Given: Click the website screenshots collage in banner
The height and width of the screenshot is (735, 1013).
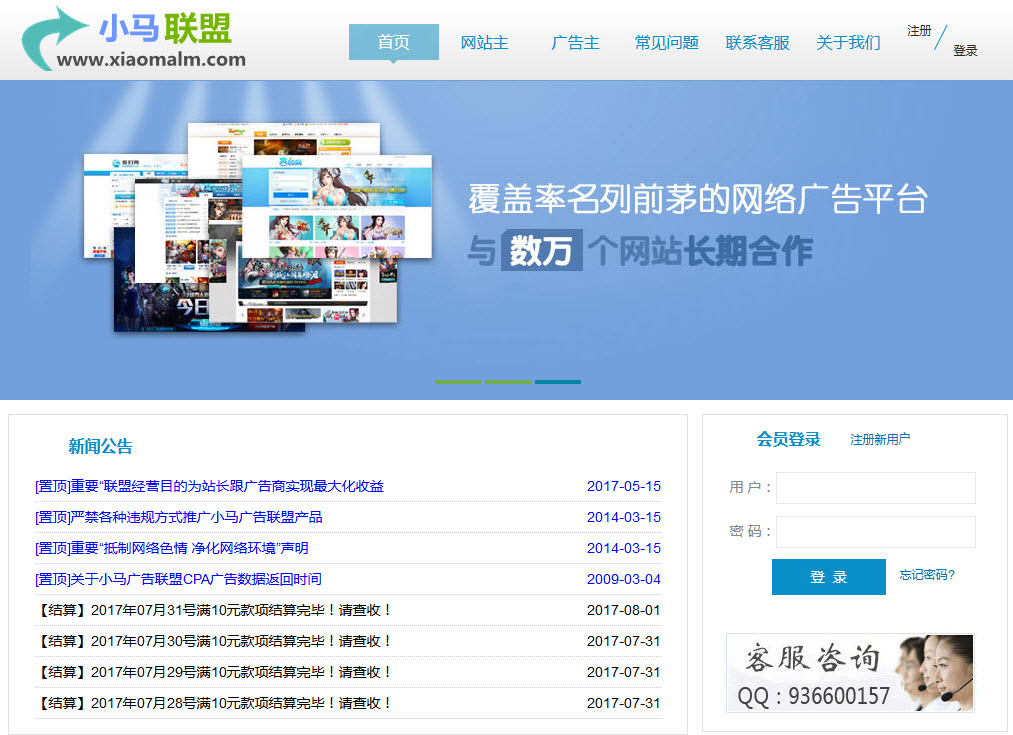Looking at the screenshot, I should pyautogui.click(x=260, y=228).
